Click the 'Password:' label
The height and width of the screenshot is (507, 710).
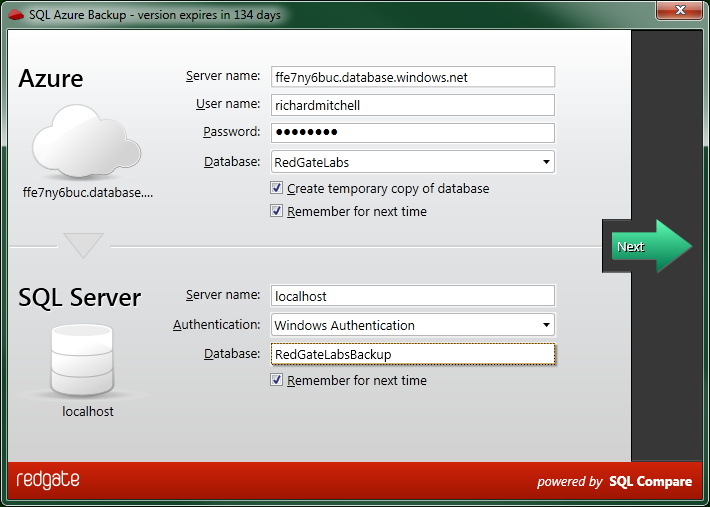[x=231, y=132]
